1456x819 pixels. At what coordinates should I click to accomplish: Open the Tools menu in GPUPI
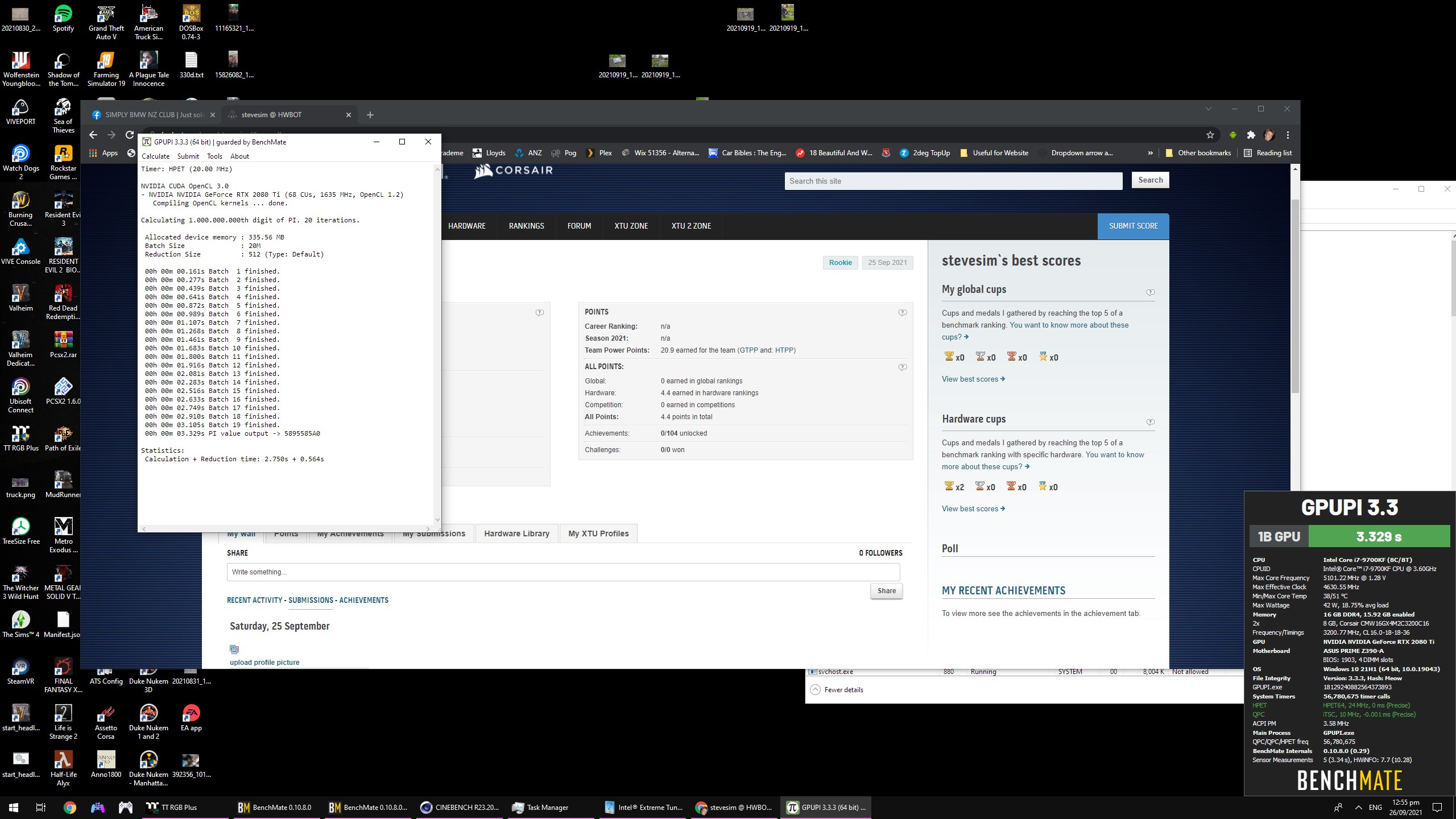pyautogui.click(x=214, y=156)
